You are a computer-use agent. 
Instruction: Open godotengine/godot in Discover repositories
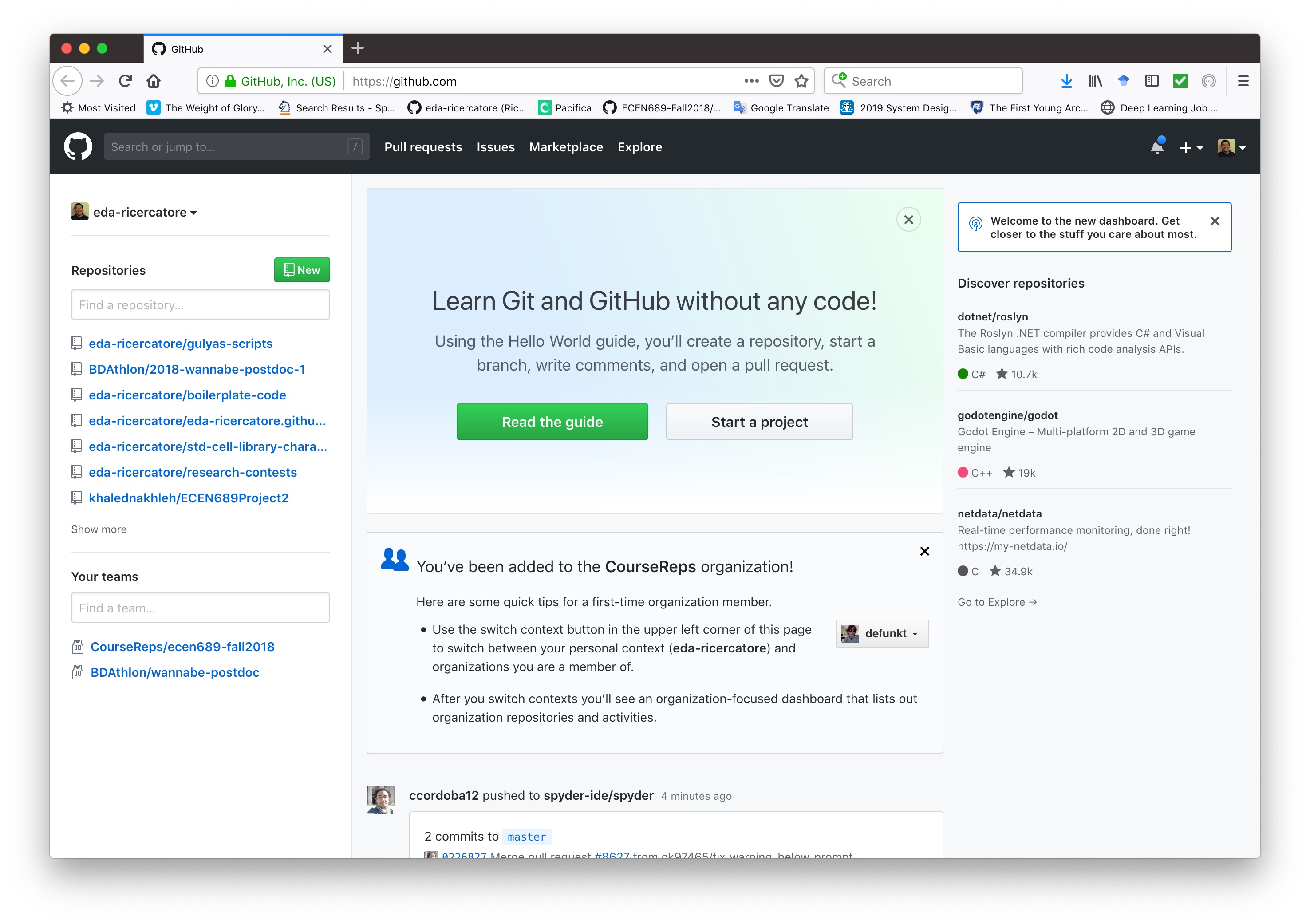pos(1007,415)
